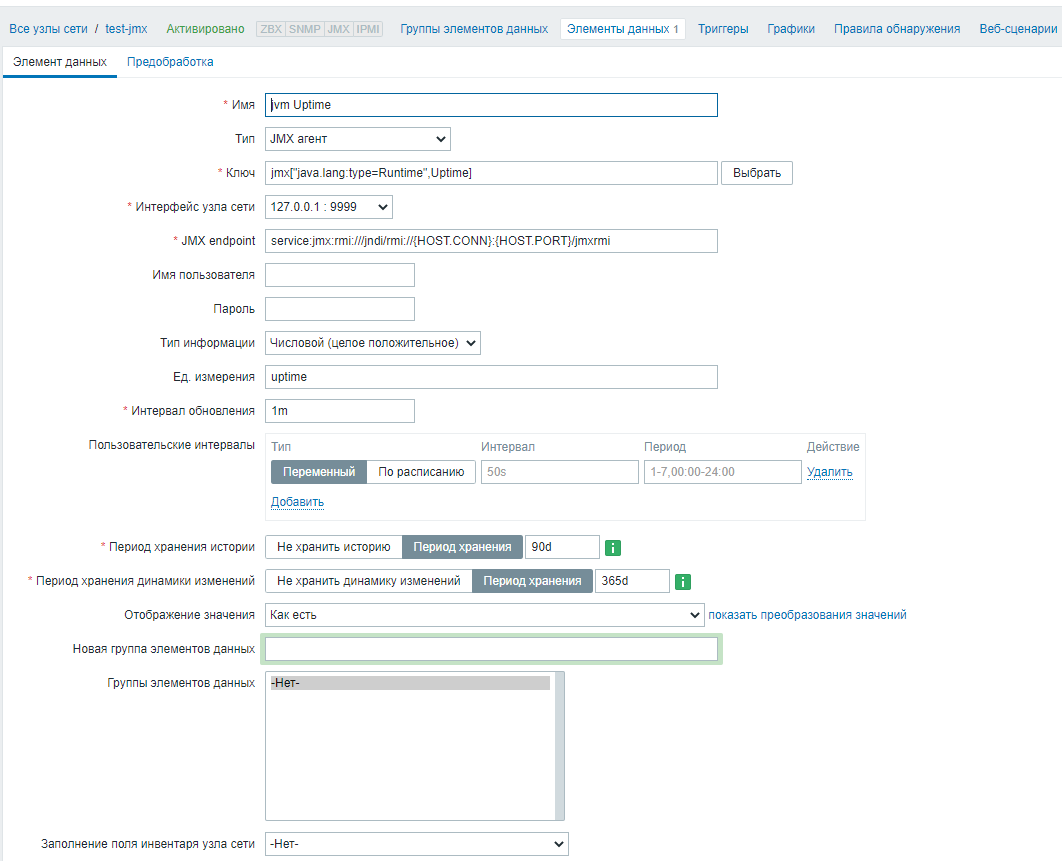Switch to the "Предобработка" tab
Image resolution: width=1062 pixels, height=861 pixels.
click(x=170, y=62)
